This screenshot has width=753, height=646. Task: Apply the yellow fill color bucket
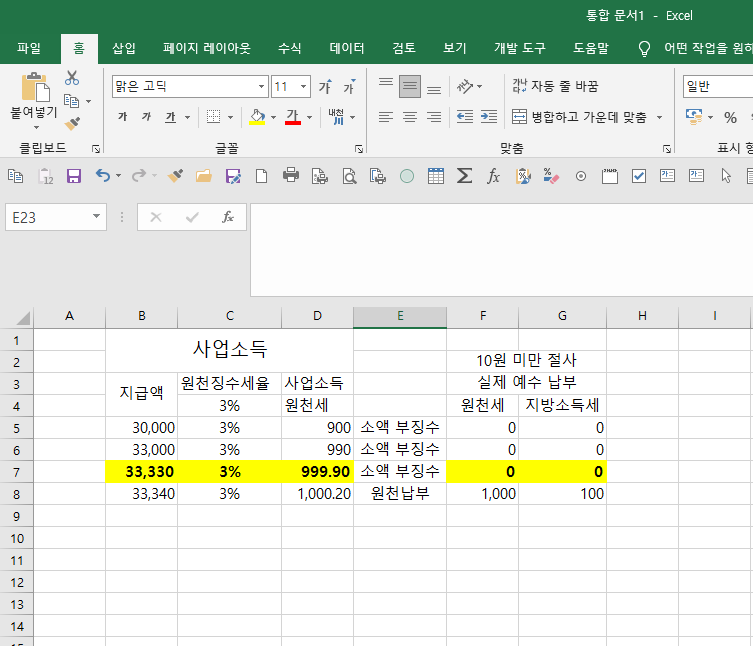[257, 117]
